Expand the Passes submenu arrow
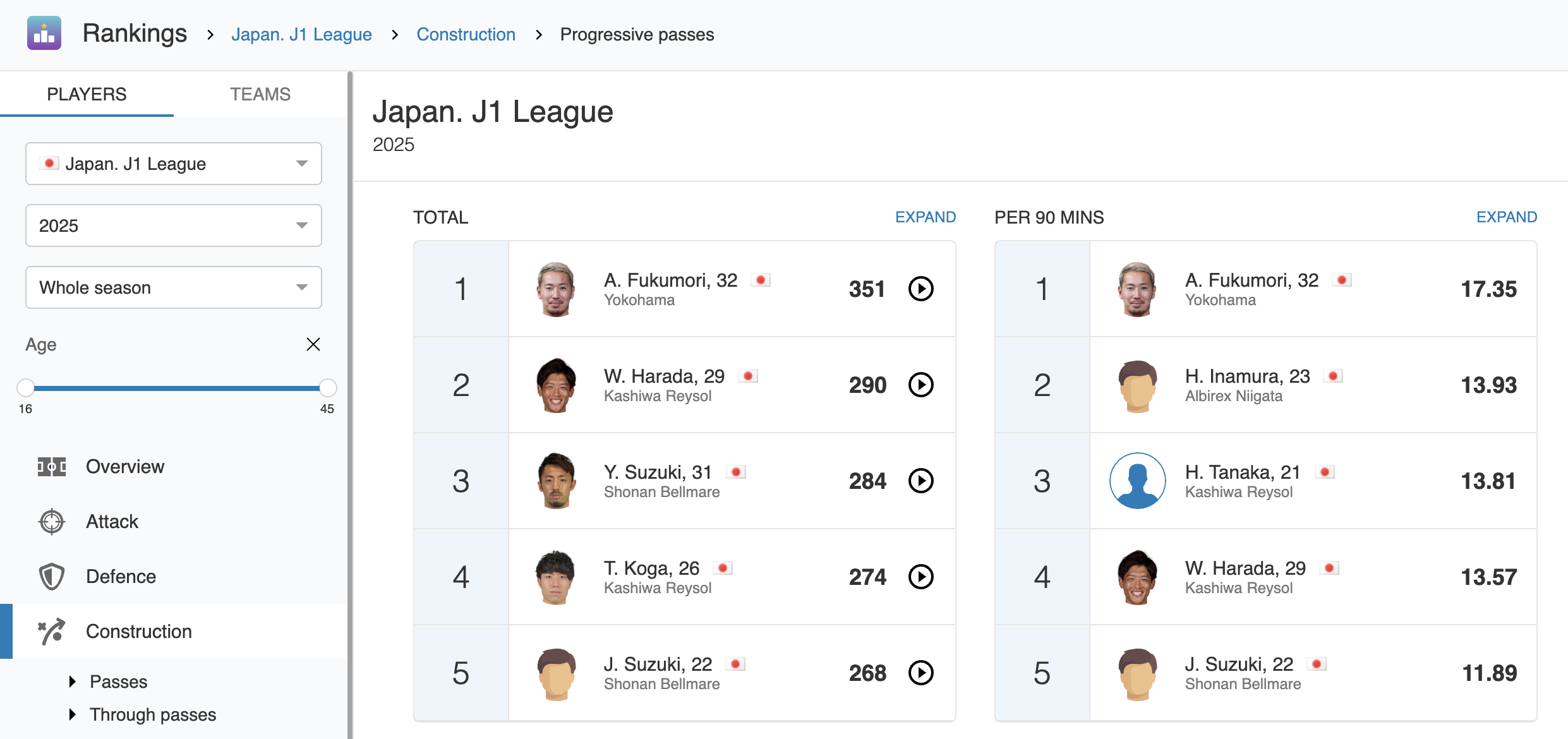The image size is (1568, 739). coord(73,682)
